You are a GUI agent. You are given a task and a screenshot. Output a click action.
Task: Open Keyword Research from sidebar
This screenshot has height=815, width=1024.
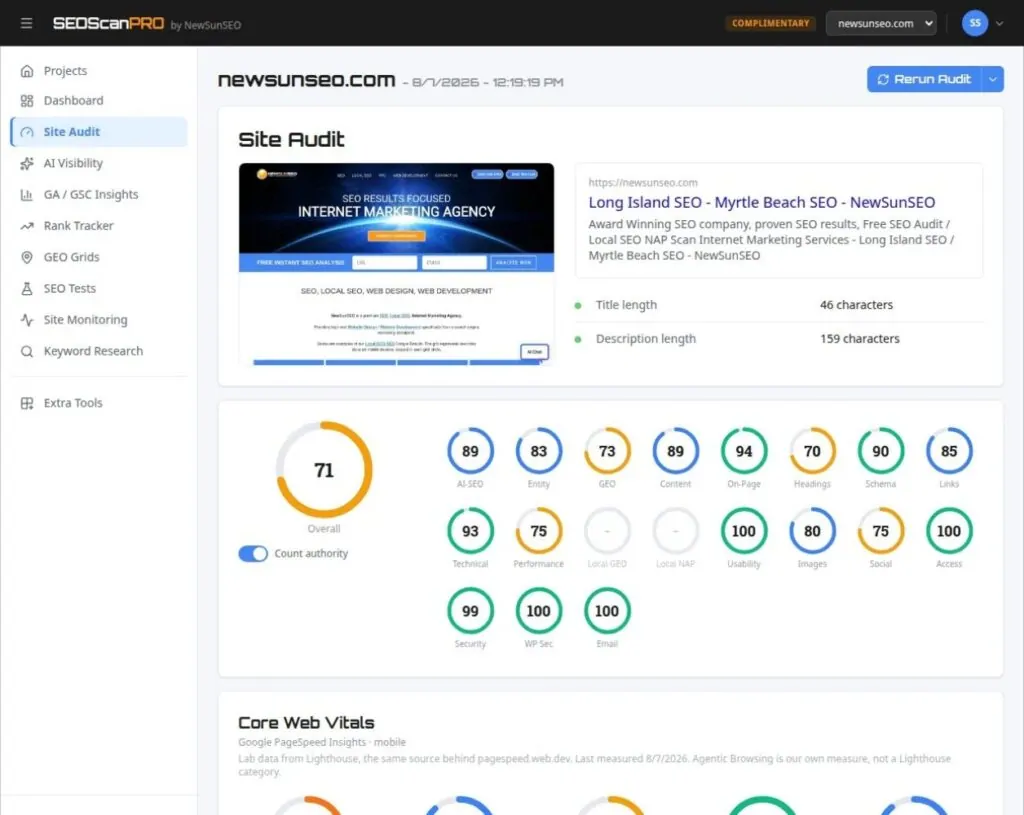99,351
